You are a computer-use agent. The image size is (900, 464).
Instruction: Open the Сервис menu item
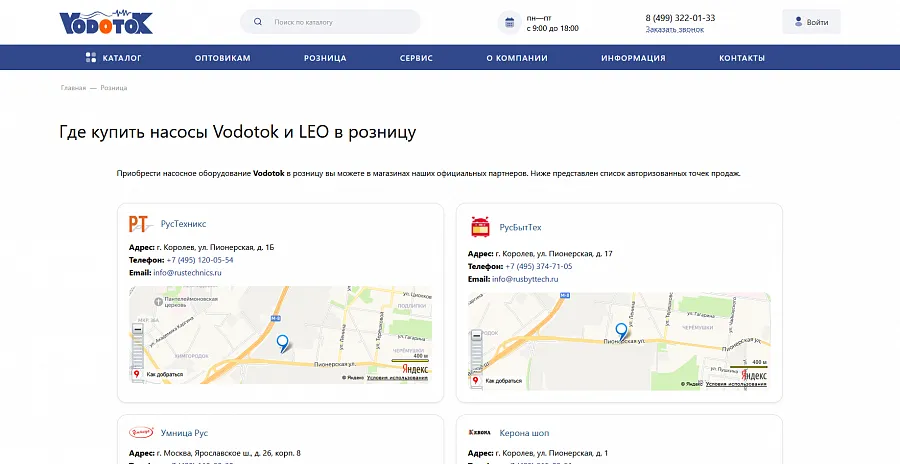point(416,58)
